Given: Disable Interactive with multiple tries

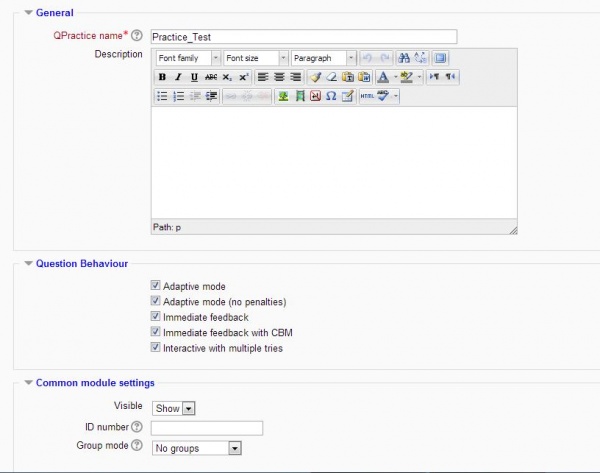Looking at the screenshot, I should click(155, 348).
